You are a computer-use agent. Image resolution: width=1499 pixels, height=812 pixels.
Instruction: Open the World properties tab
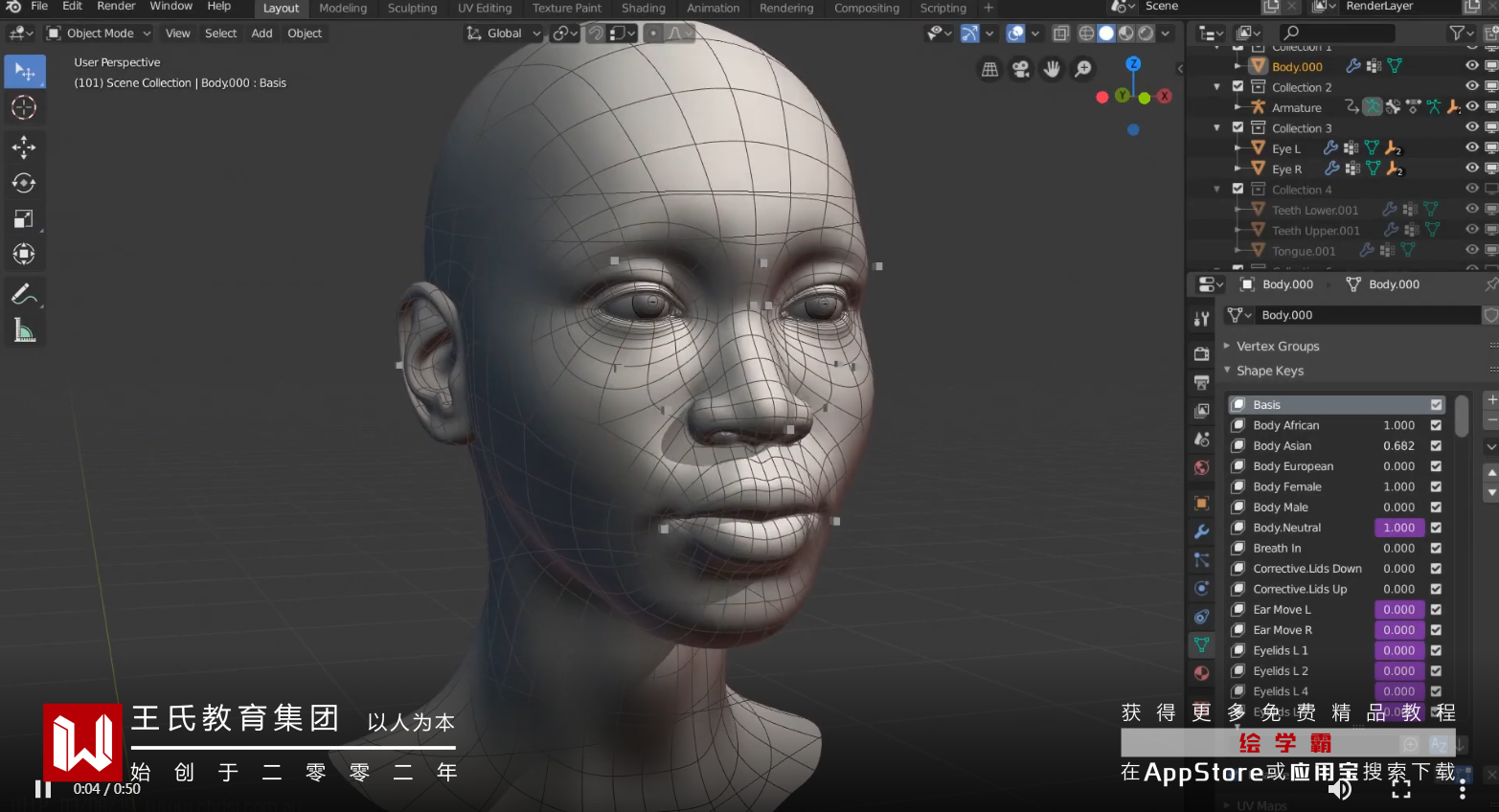(x=1201, y=467)
